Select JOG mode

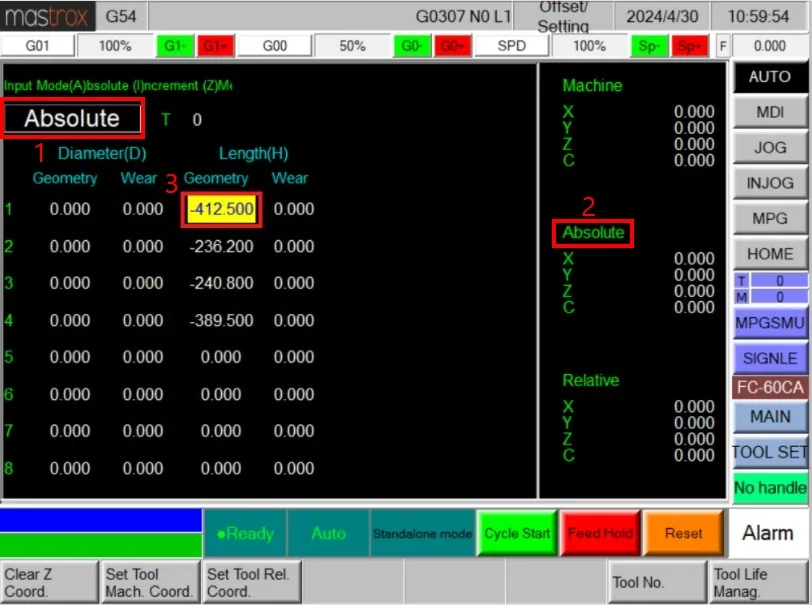coord(770,148)
